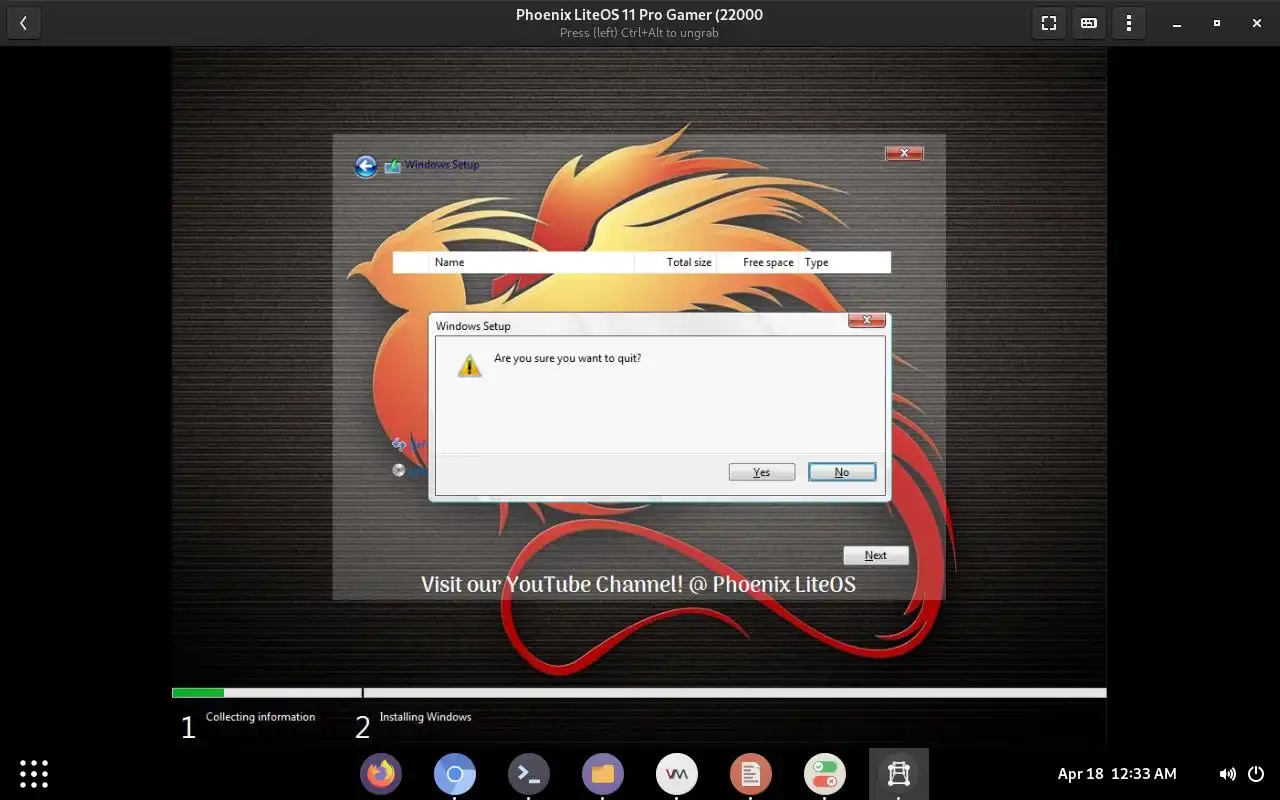
Task: Click the load driver disc icon
Action: click(399, 470)
